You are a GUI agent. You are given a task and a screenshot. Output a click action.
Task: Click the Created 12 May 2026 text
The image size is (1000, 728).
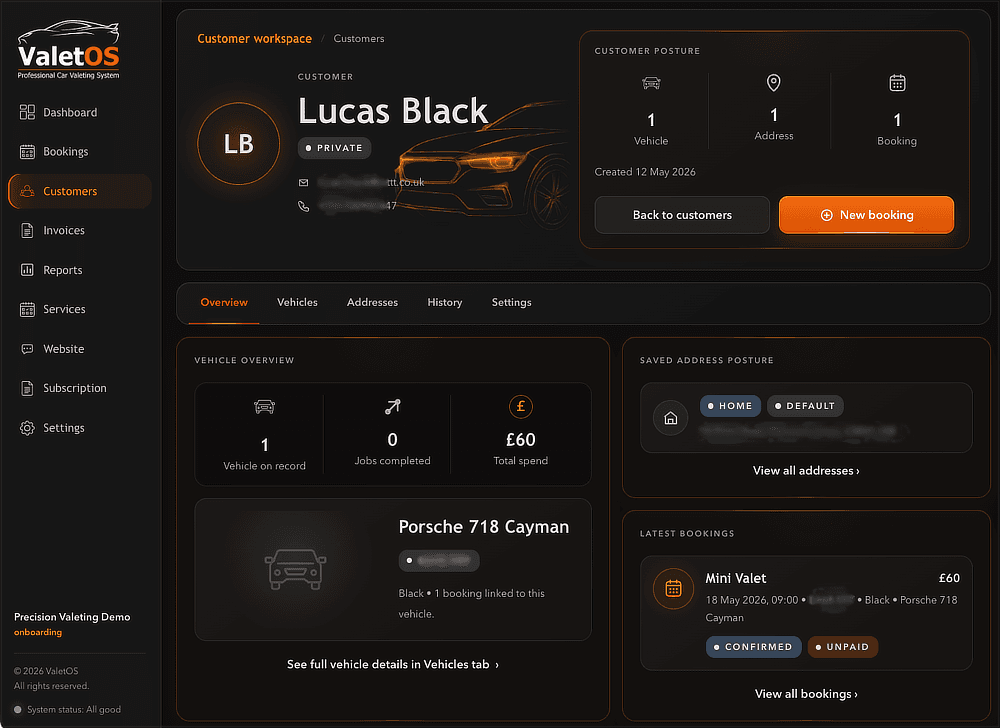[645, 172]
